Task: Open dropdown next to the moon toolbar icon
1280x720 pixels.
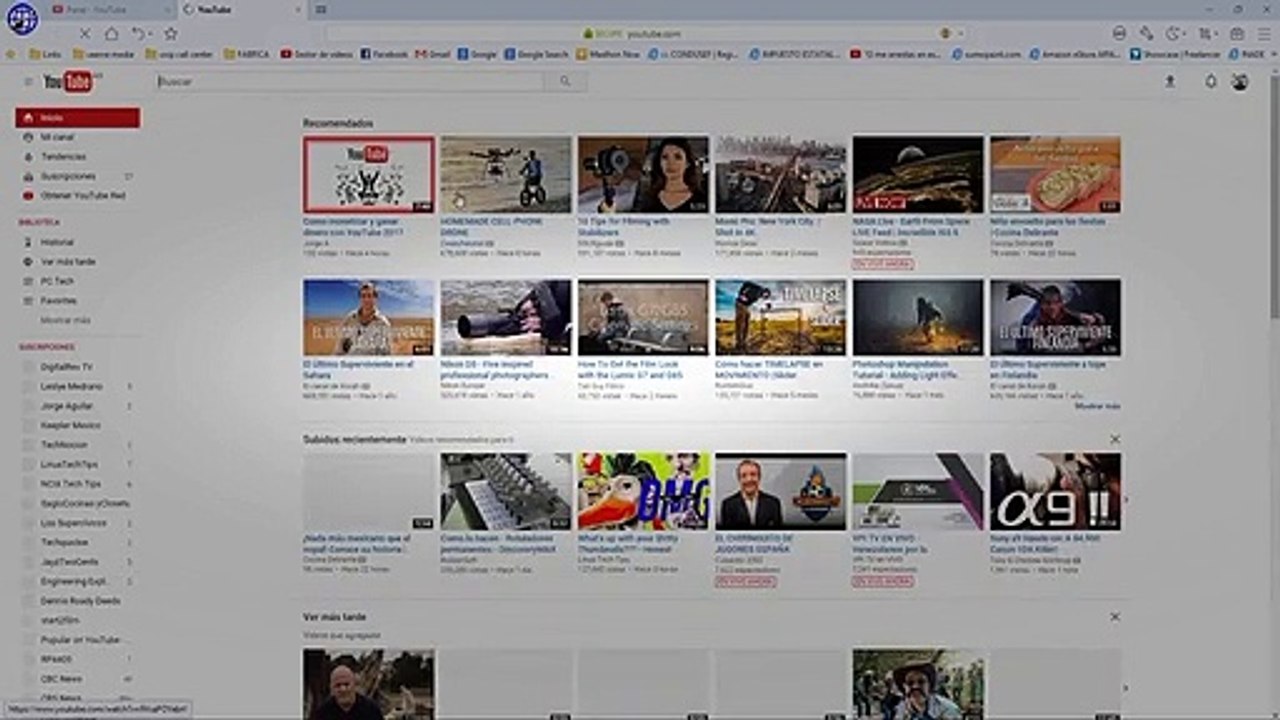Action: [x=1185, y=33]
